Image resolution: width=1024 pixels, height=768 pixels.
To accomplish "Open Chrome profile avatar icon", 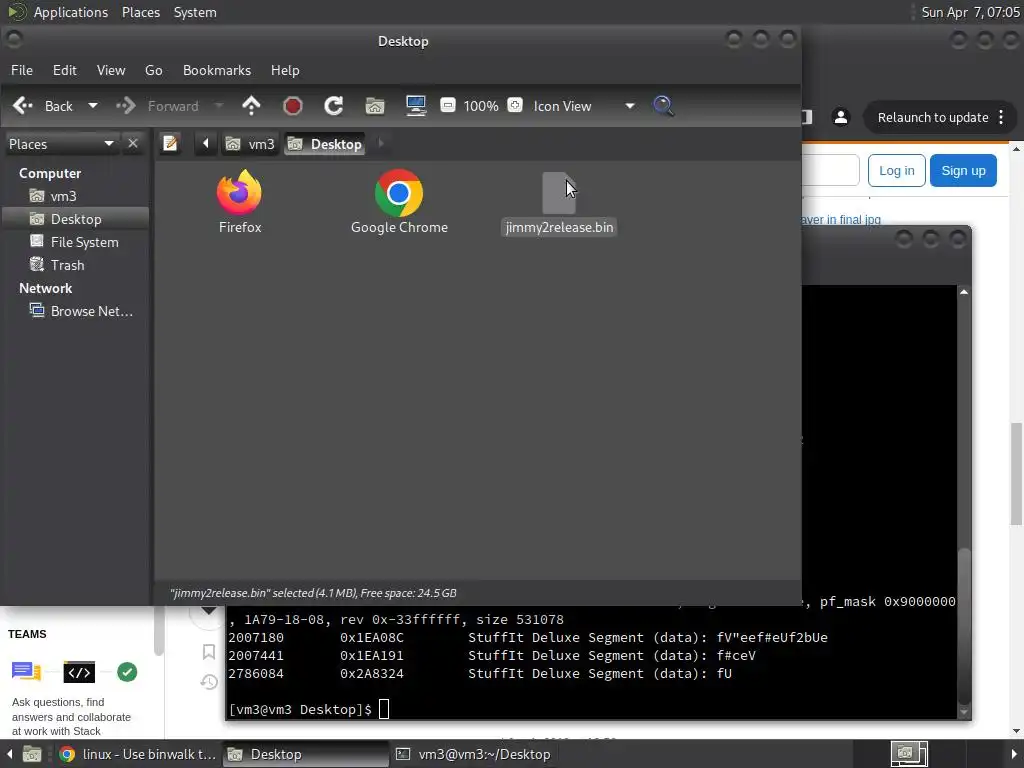I will pos(840,118).
